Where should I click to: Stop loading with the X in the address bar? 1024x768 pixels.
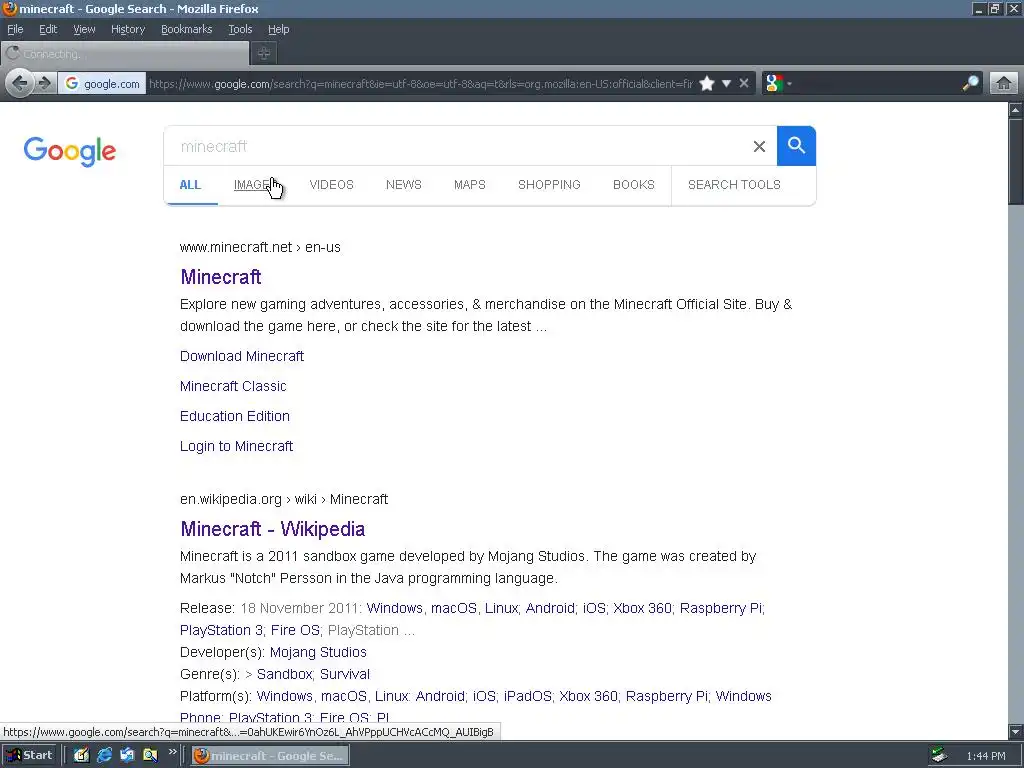(744, 84)
